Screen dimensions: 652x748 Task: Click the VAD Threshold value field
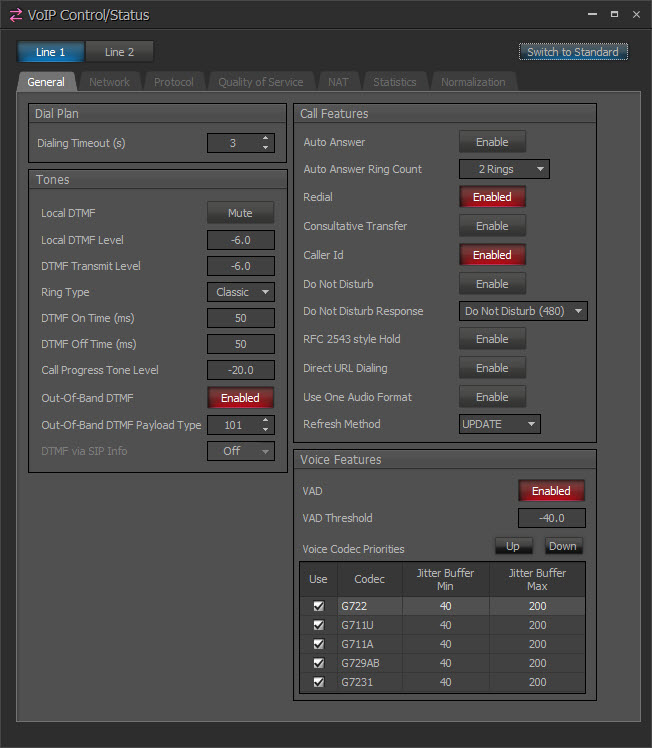(551, 518)
